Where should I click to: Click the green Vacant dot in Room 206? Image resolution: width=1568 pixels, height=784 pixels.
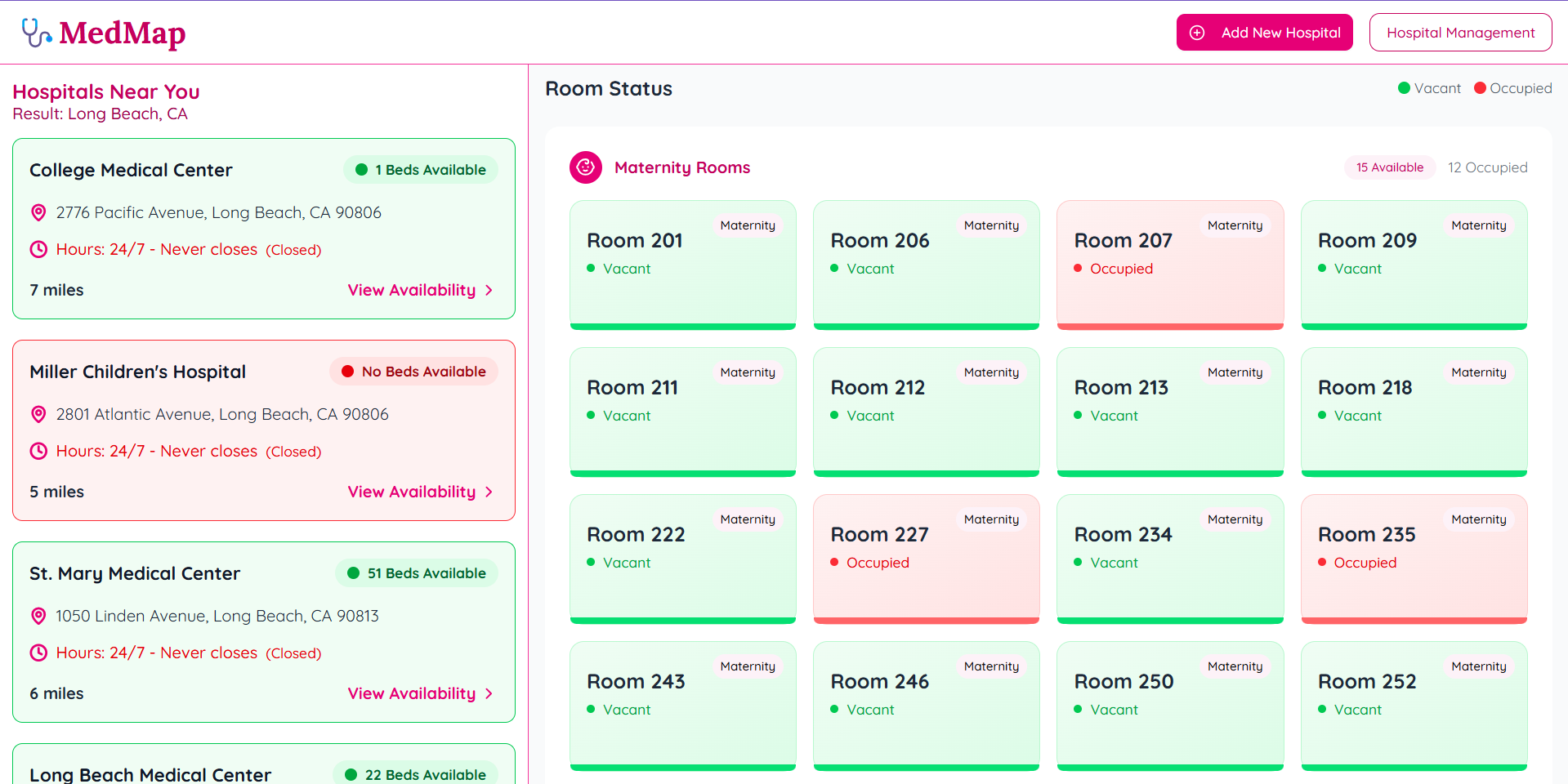pos(834,268)
